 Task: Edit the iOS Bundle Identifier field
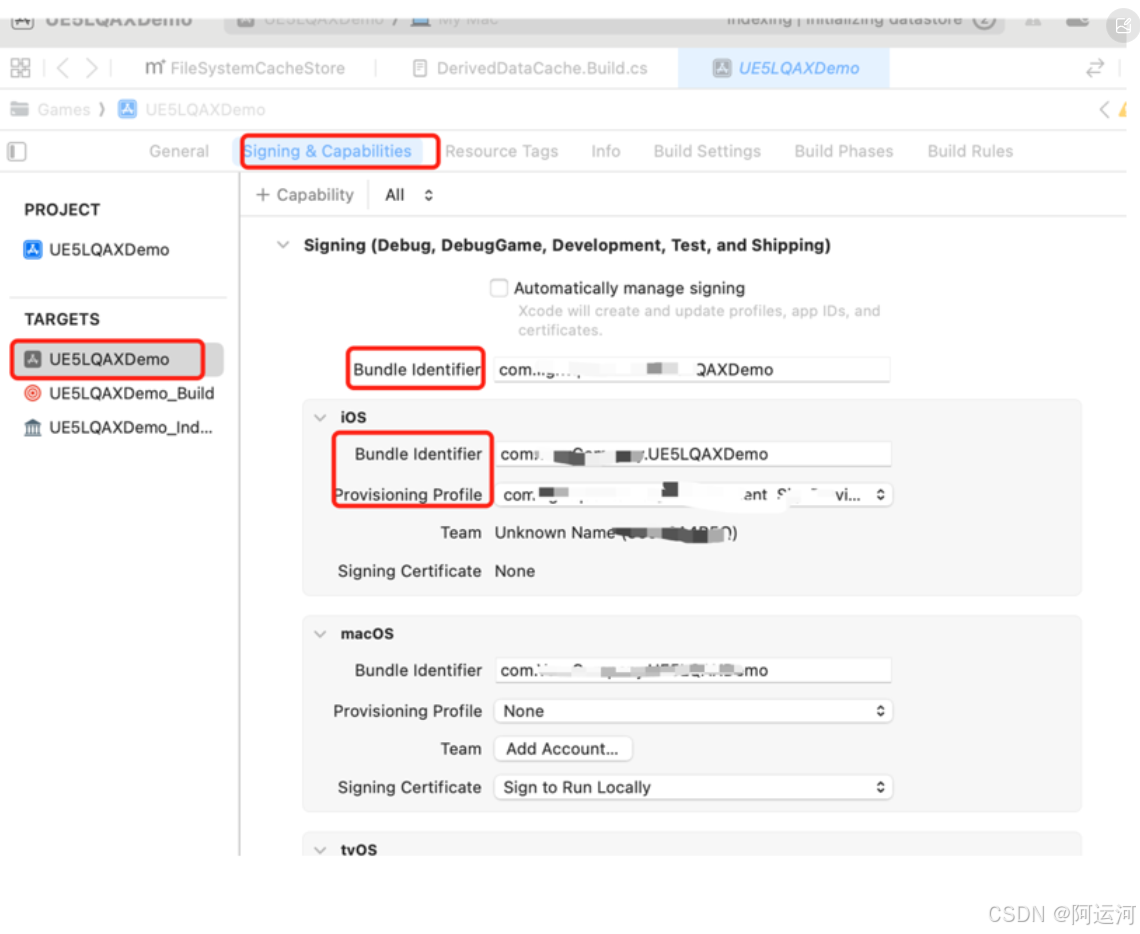pyautogui.click(x=694, y=454)
